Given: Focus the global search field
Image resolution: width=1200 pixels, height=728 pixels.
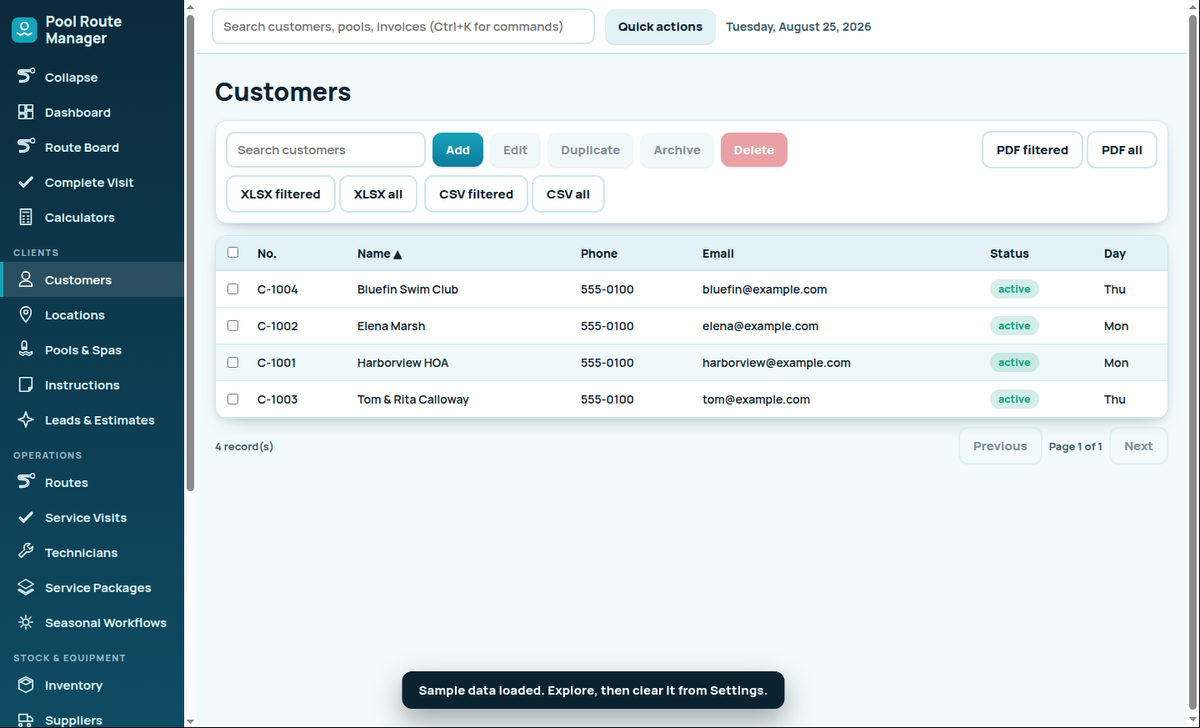Looking at the screenshot, I should (x=403, y=27).
